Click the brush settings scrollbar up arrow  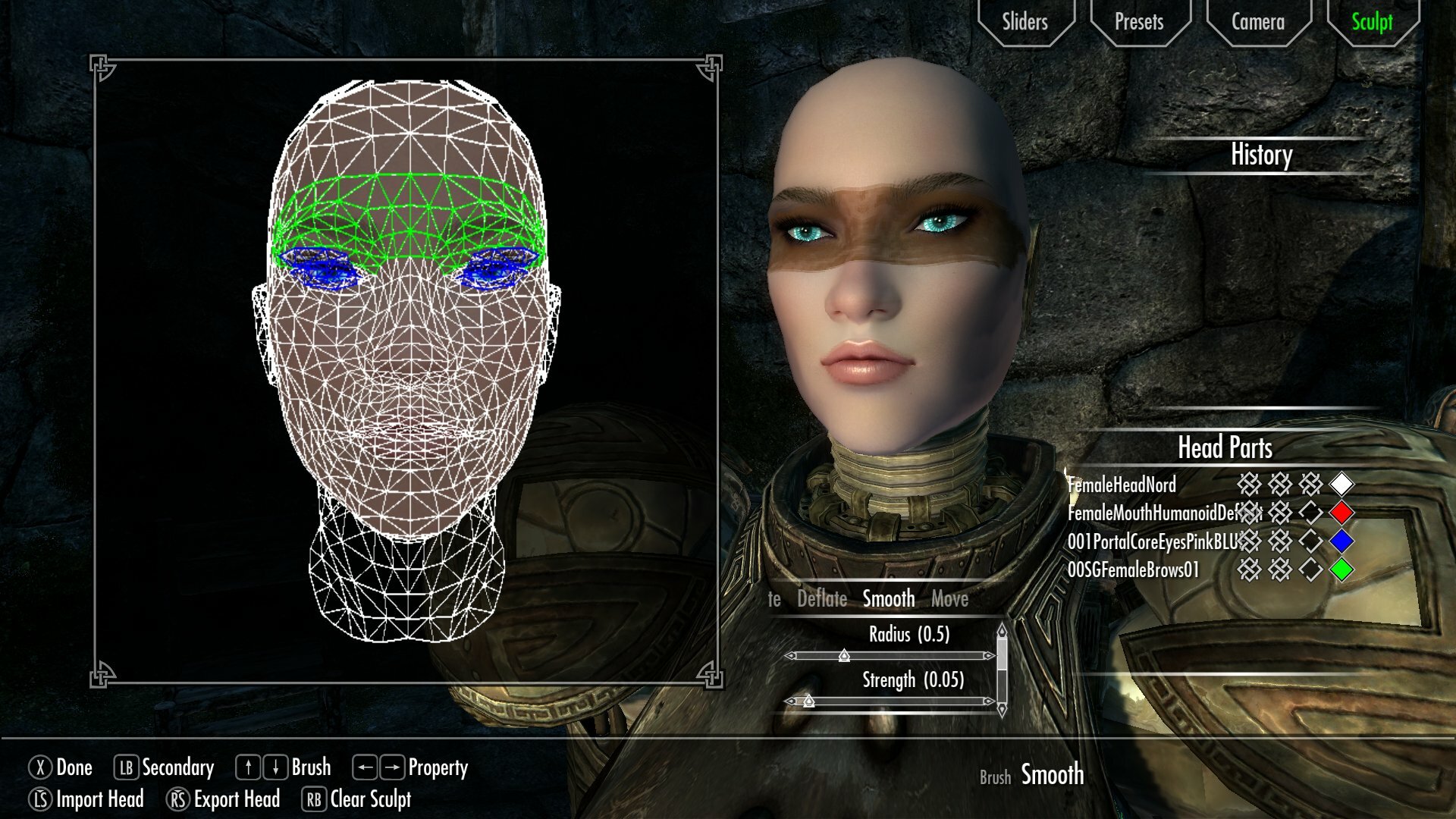tap(1002, 630)
